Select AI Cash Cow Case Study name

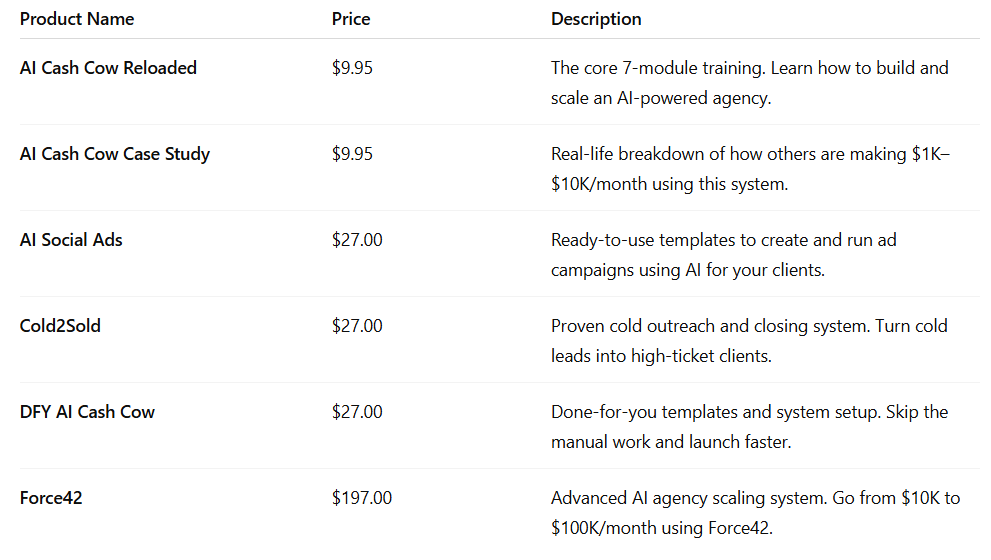pyautogui.click(x=114, y=154)
